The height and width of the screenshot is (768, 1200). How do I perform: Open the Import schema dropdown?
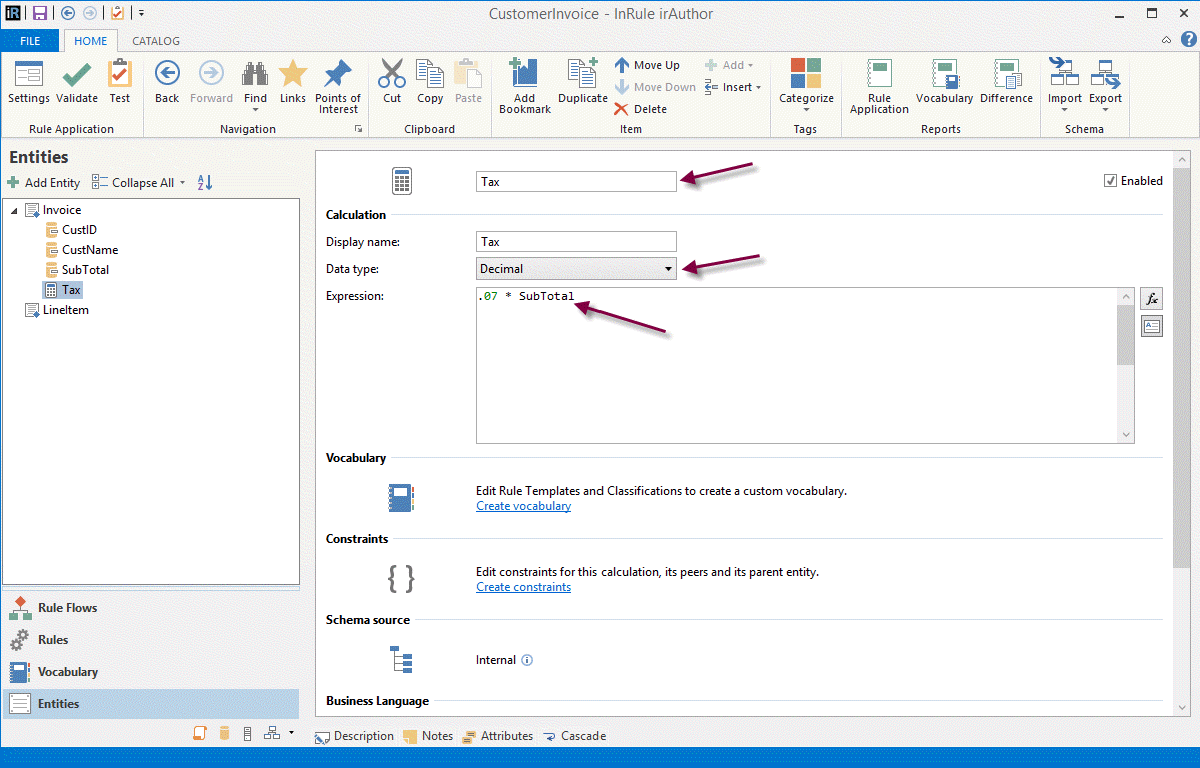pyautogui.click(x=1064, y=86)
